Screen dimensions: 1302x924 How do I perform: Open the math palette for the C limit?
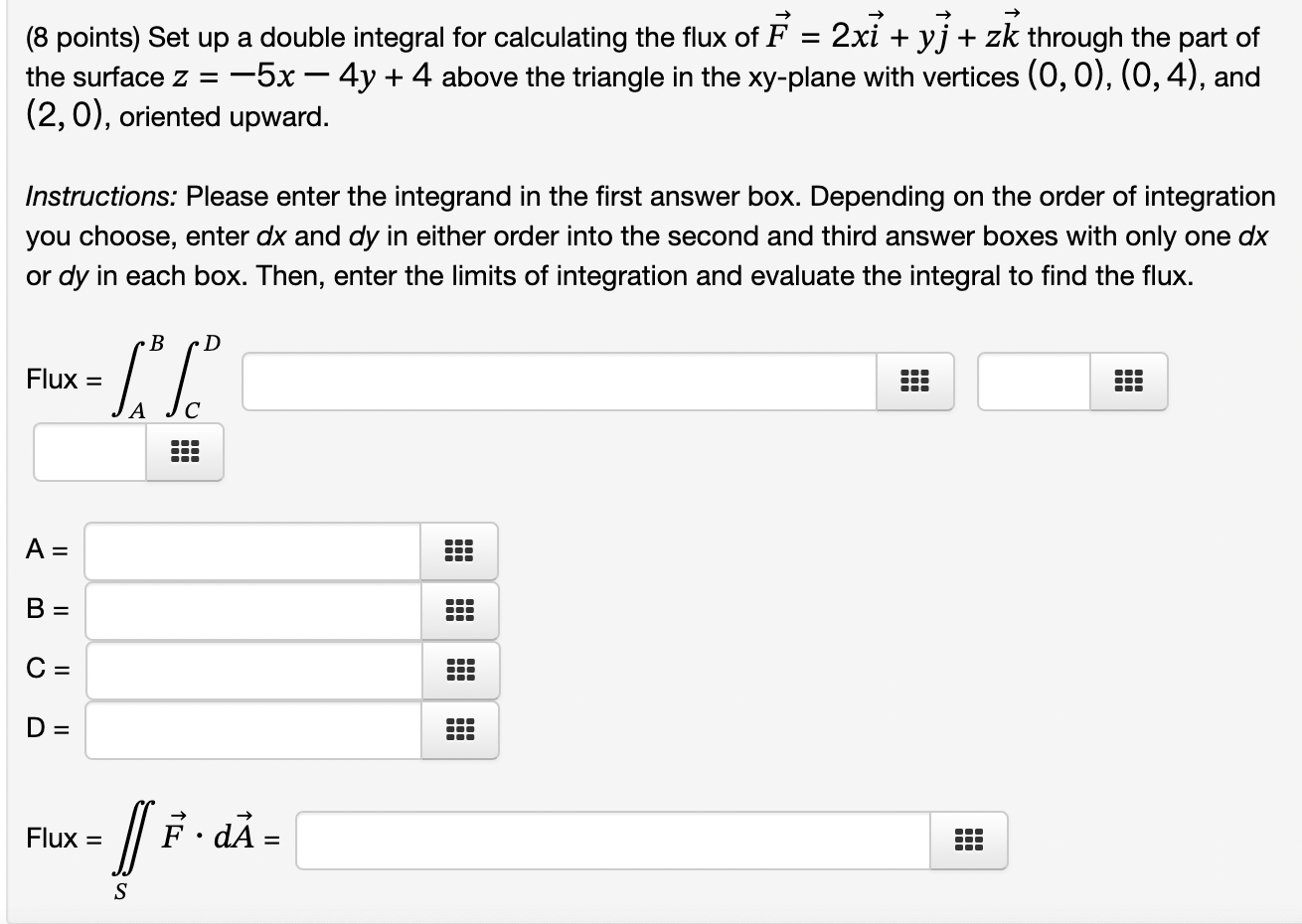click(x=458, y=670)
